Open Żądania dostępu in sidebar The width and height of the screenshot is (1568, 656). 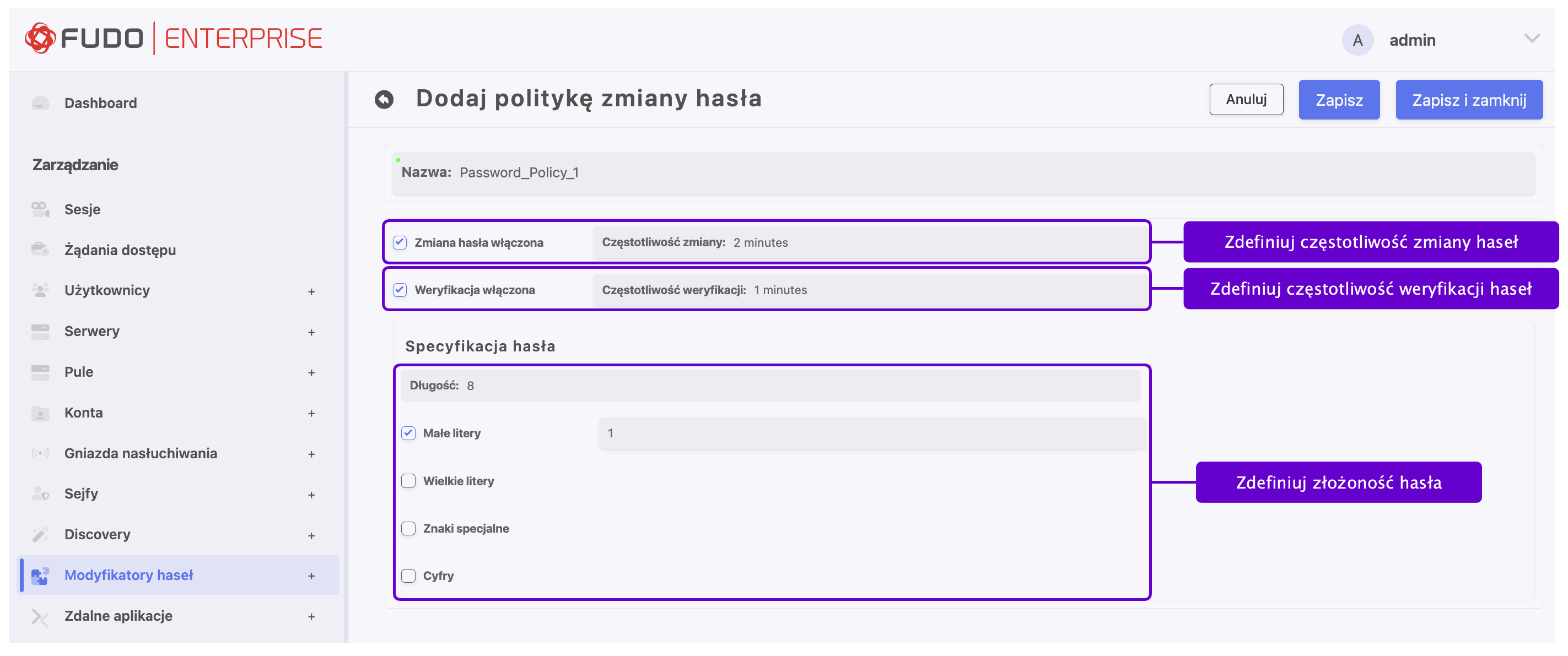120,250
